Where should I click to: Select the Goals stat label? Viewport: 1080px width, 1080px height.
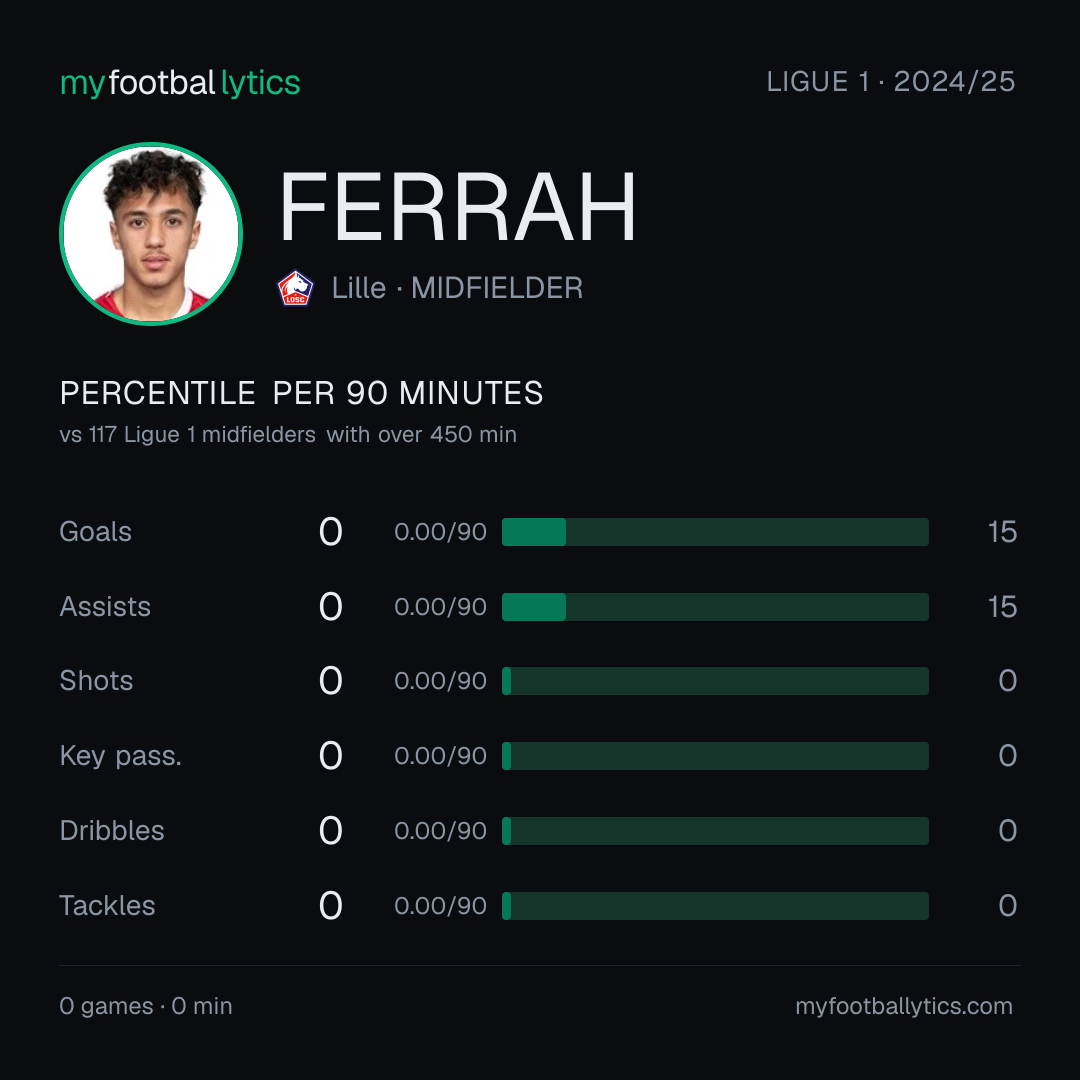pyautogui.click(x=96, y=532)
